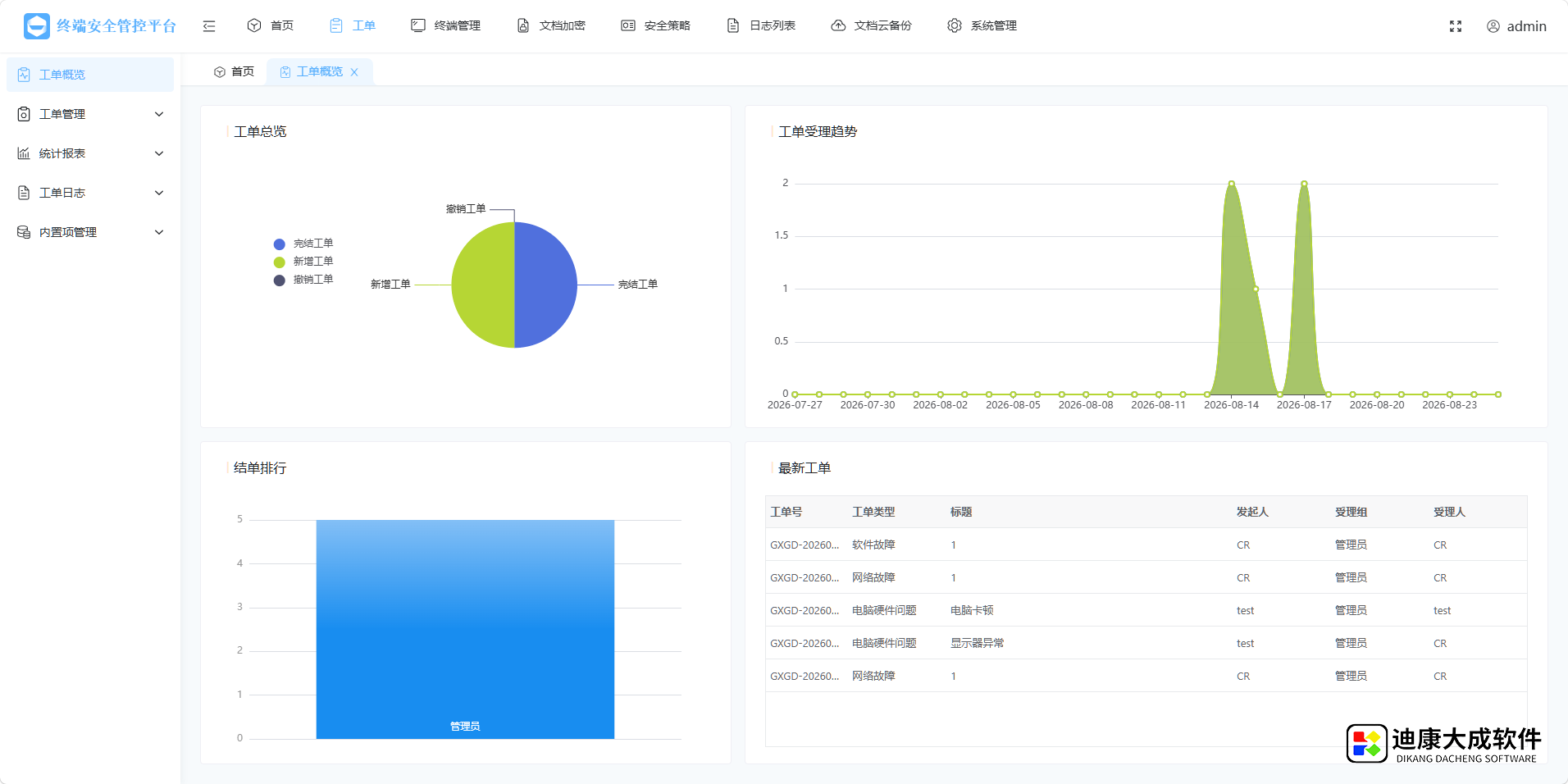Click the trend chart peak at 2026-08-14

tap(1231, 184)
